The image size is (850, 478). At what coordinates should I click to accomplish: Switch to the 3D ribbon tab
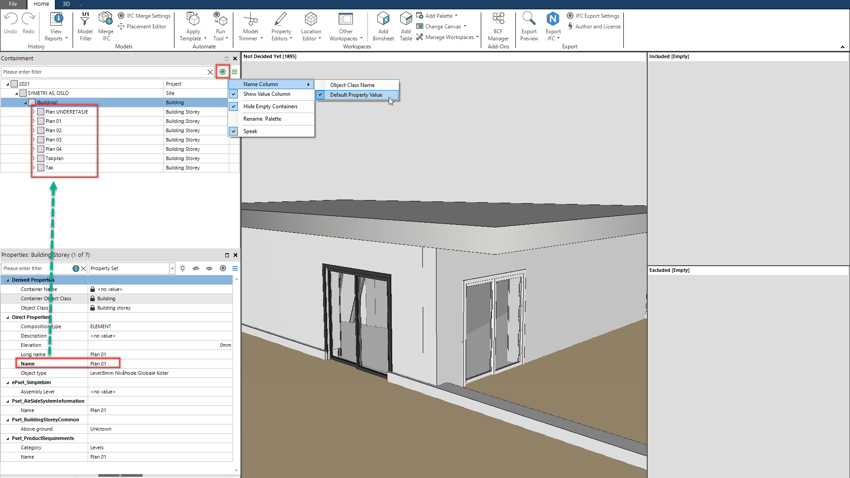tap(66, 4)
